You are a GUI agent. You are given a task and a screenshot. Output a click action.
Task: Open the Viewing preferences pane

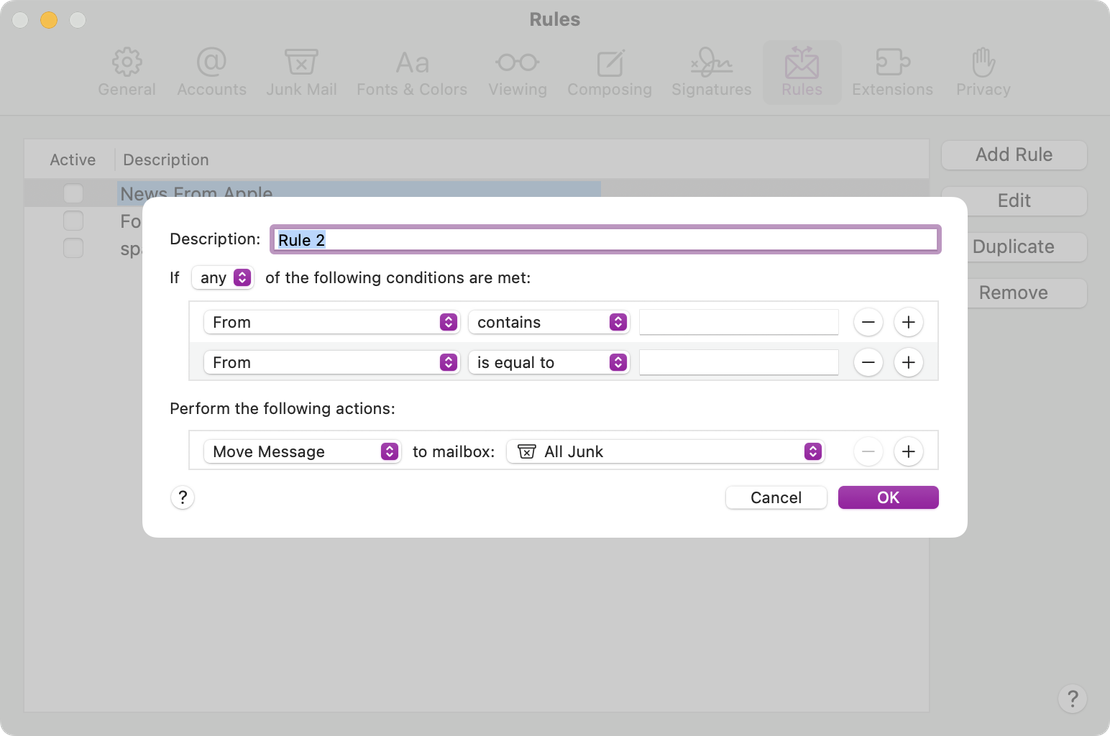click(517, 72)
